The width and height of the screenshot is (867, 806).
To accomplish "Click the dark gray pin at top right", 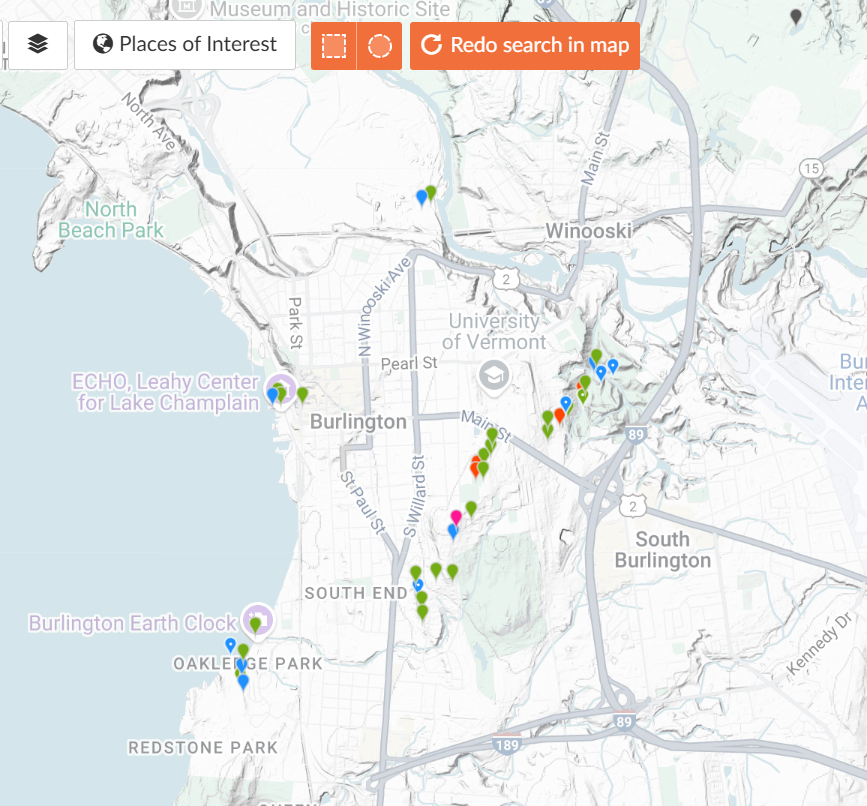I will pos(796,16).
